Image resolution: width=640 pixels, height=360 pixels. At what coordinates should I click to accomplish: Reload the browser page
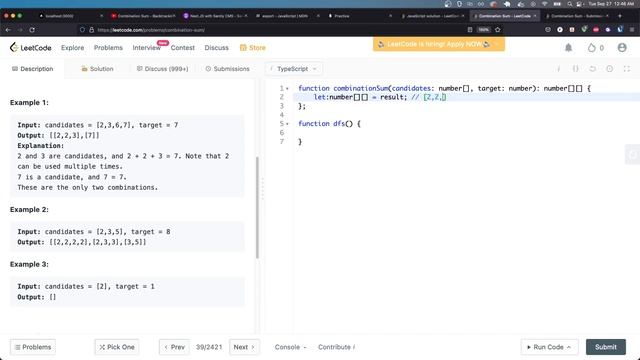32,30
